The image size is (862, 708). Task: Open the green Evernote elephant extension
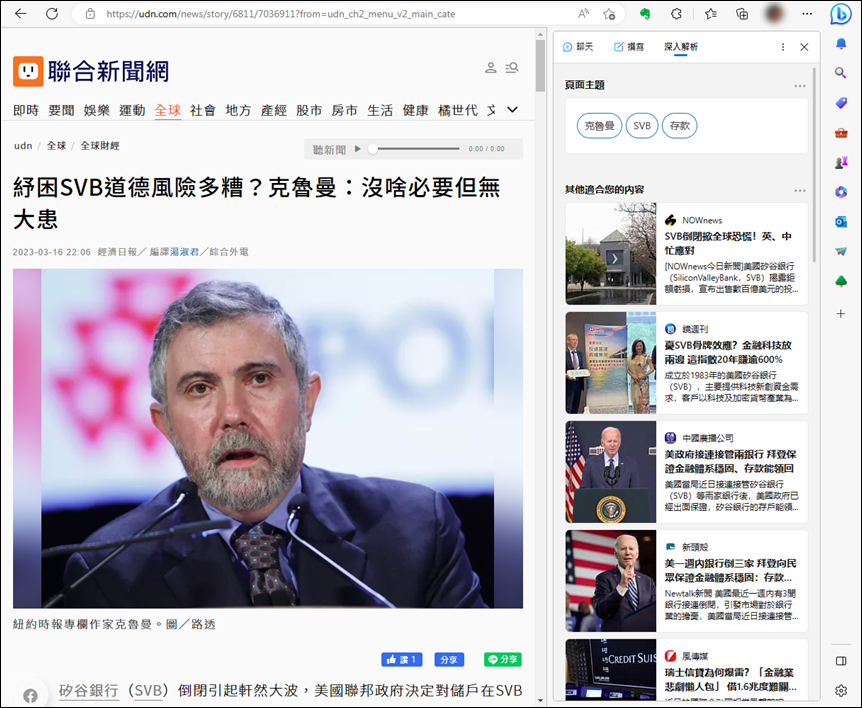tap(645, 14)
